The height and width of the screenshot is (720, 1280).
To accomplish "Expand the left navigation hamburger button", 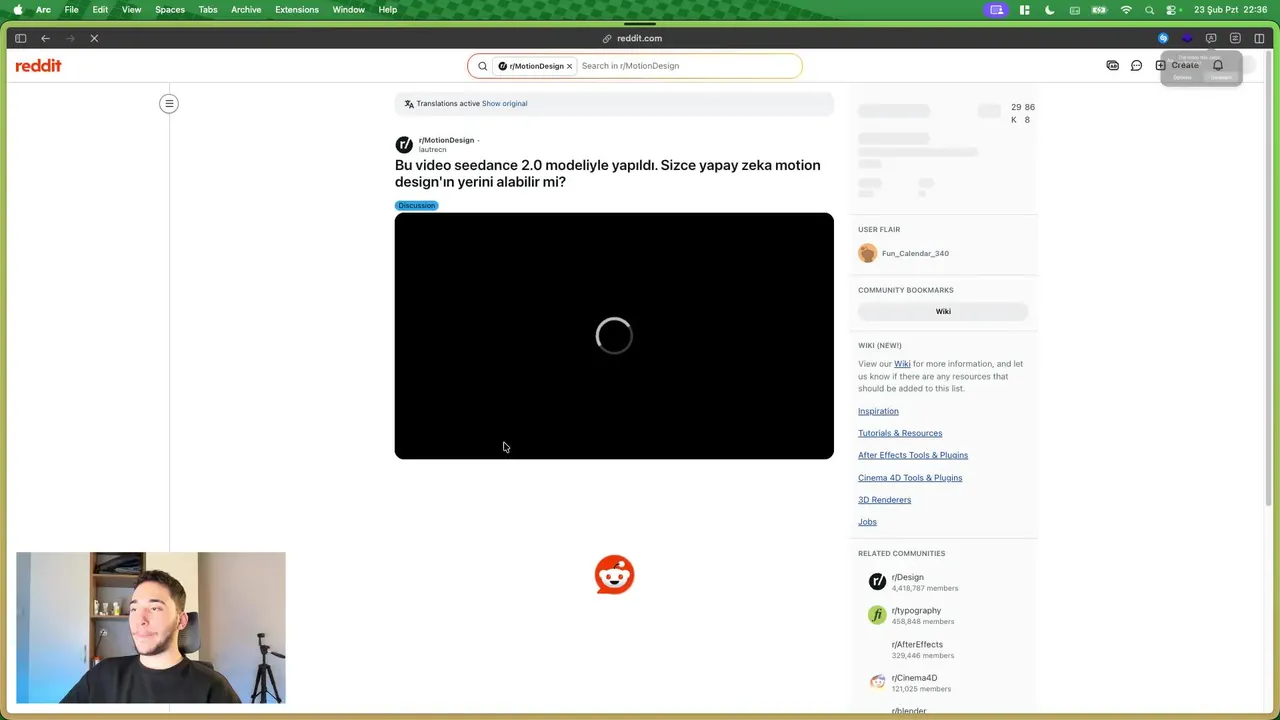I will click(169, 103).
